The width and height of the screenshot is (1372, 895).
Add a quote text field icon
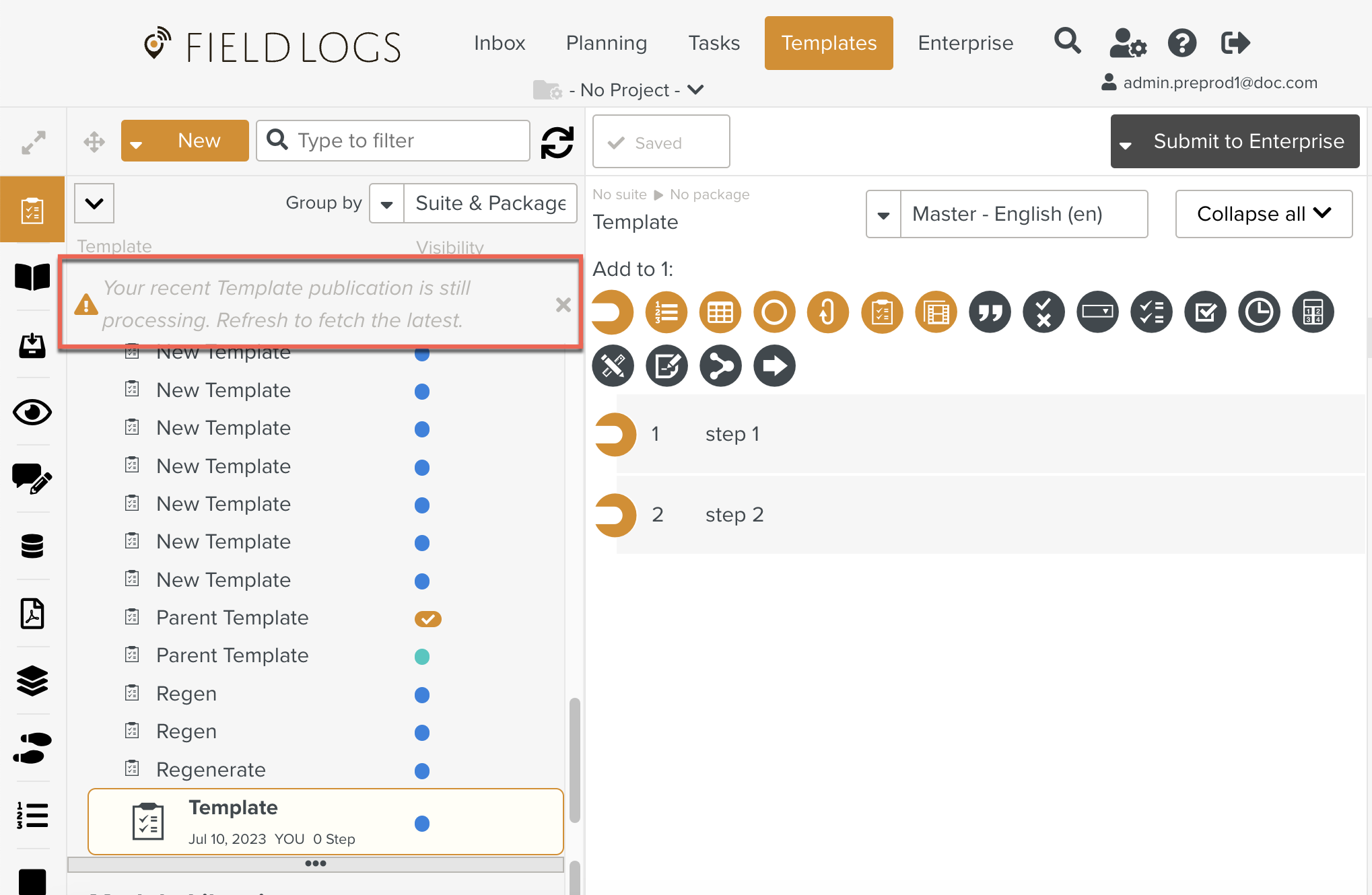click(x=989, y=312)
